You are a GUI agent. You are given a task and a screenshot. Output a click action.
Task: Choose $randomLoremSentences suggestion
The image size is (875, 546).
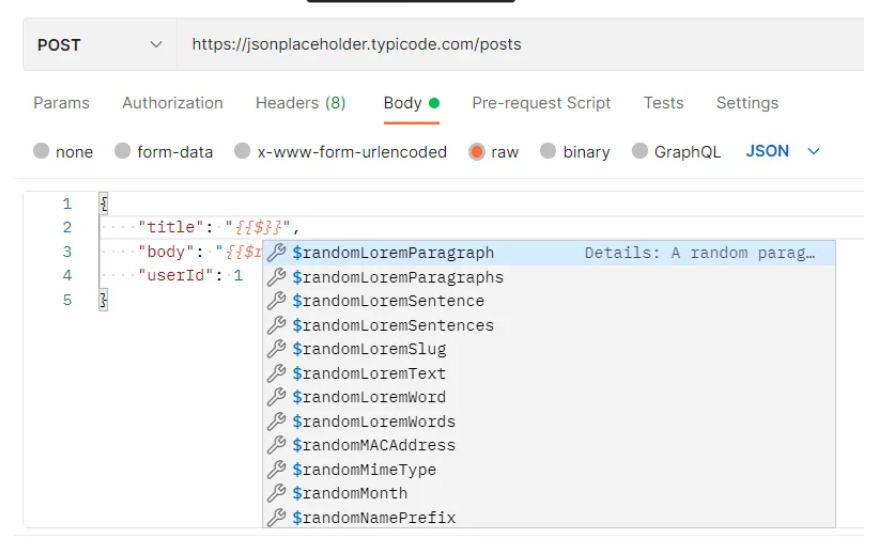tap(549, 325)
